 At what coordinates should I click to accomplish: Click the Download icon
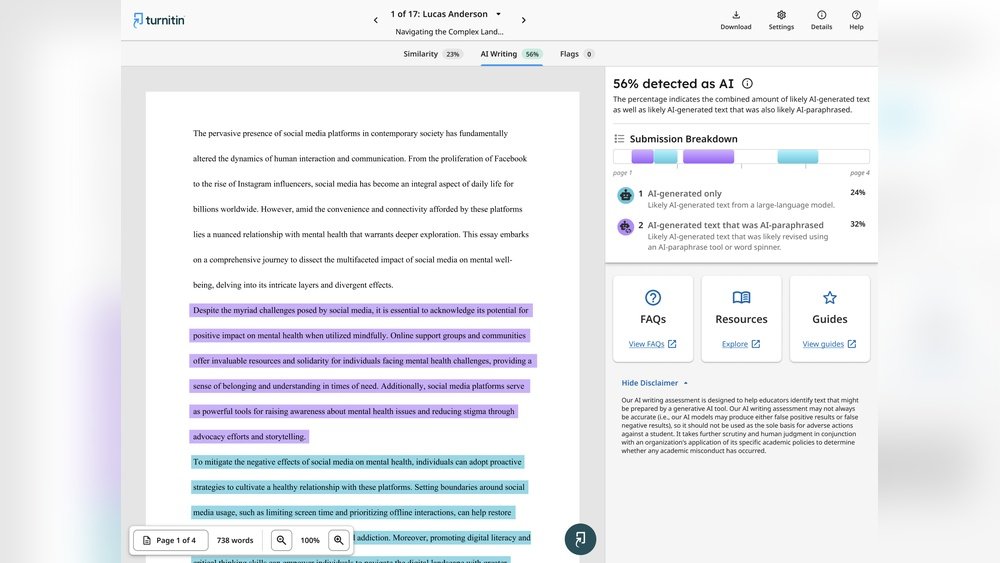pyautogui.click(x=736, y=15)
